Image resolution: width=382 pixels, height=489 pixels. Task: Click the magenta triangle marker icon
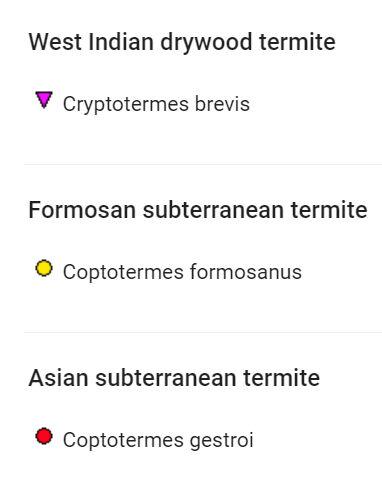[x=44, y=100]
